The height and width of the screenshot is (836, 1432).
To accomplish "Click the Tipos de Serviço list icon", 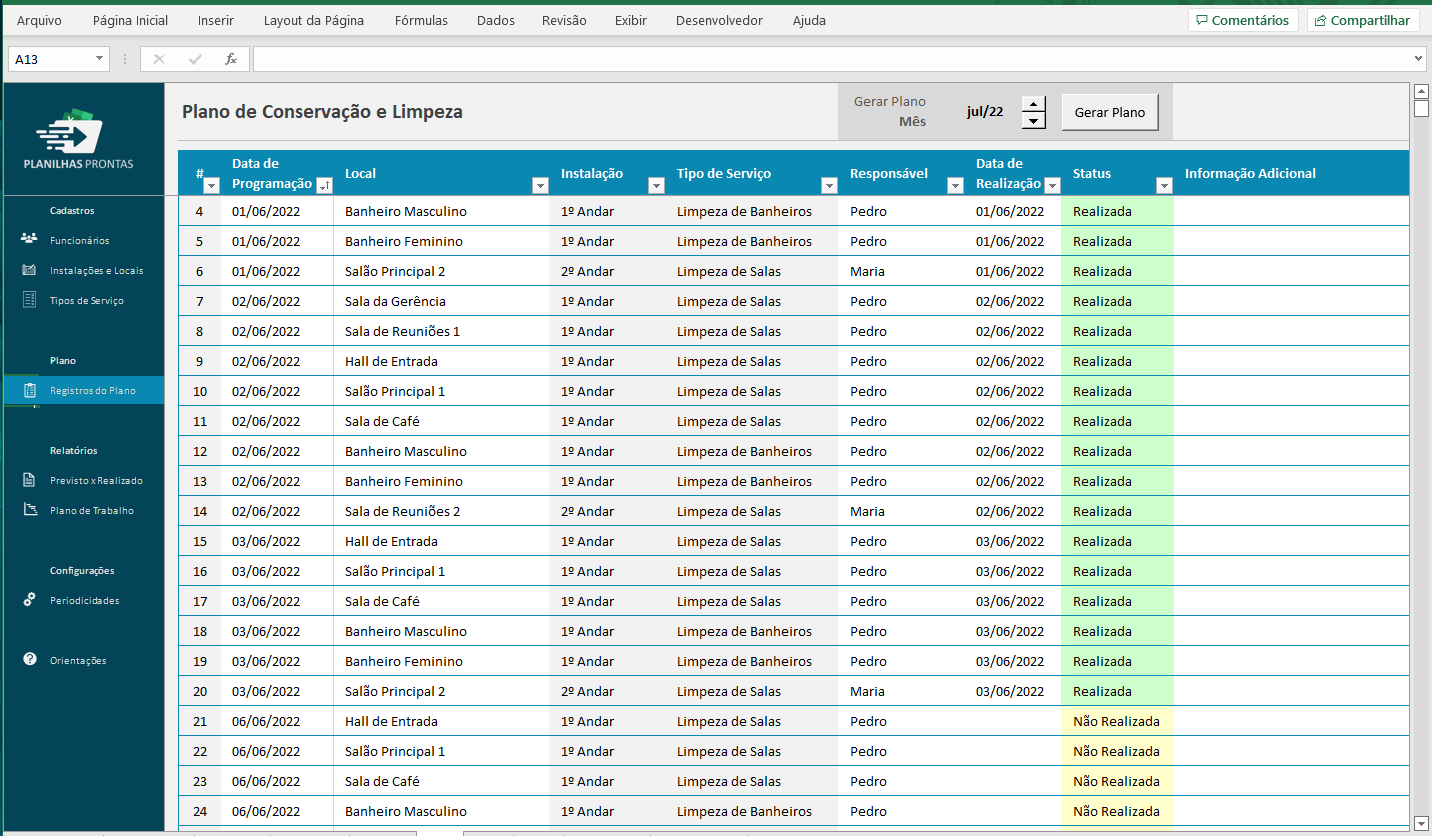I will click(x=29, y=300).
